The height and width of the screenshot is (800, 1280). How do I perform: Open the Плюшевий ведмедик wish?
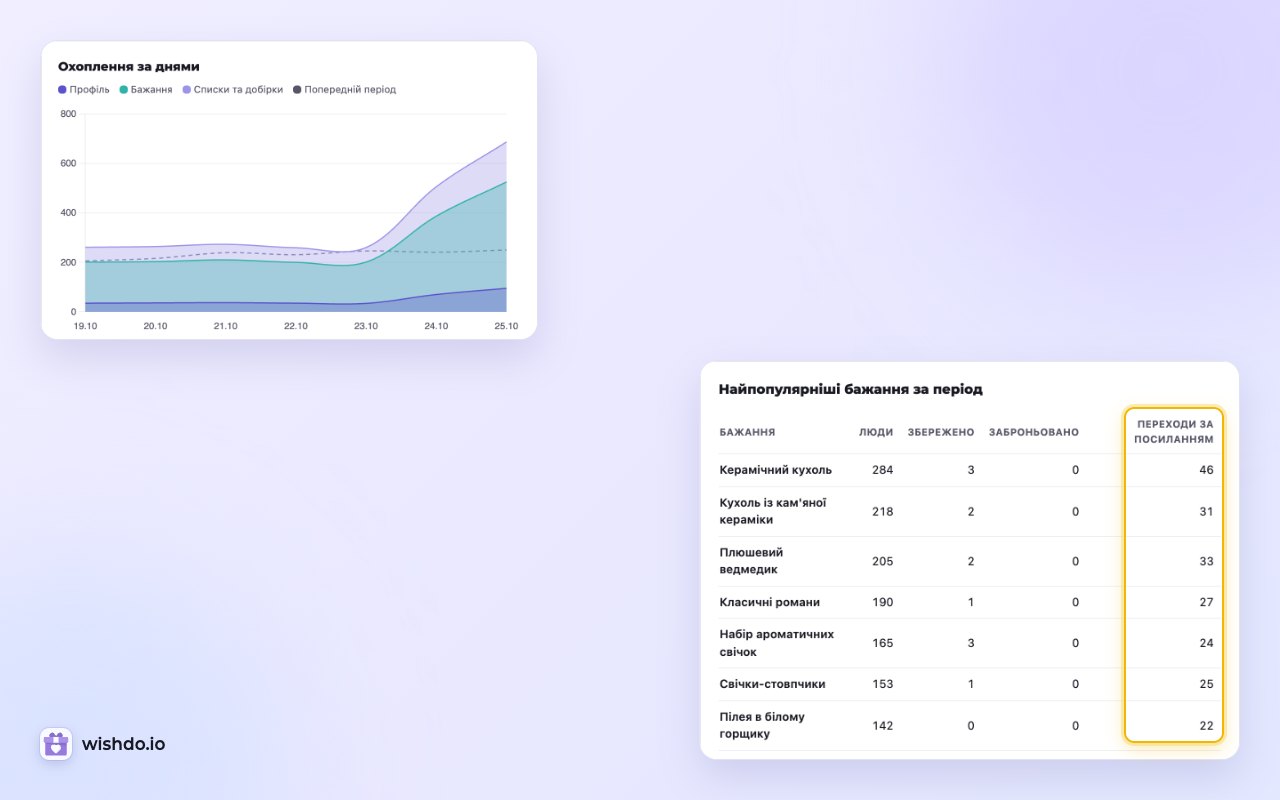(751, 561)
